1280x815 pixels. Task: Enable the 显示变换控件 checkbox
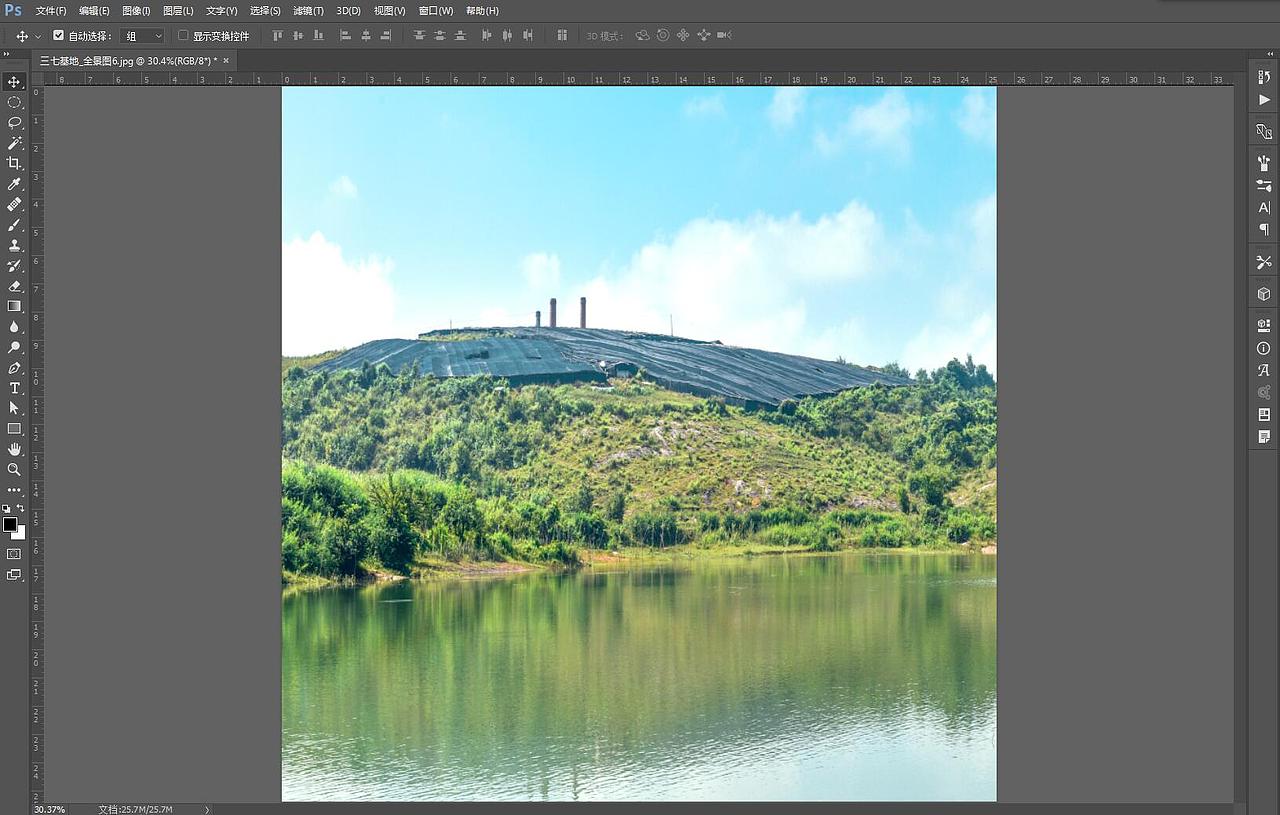pos(183,35)
